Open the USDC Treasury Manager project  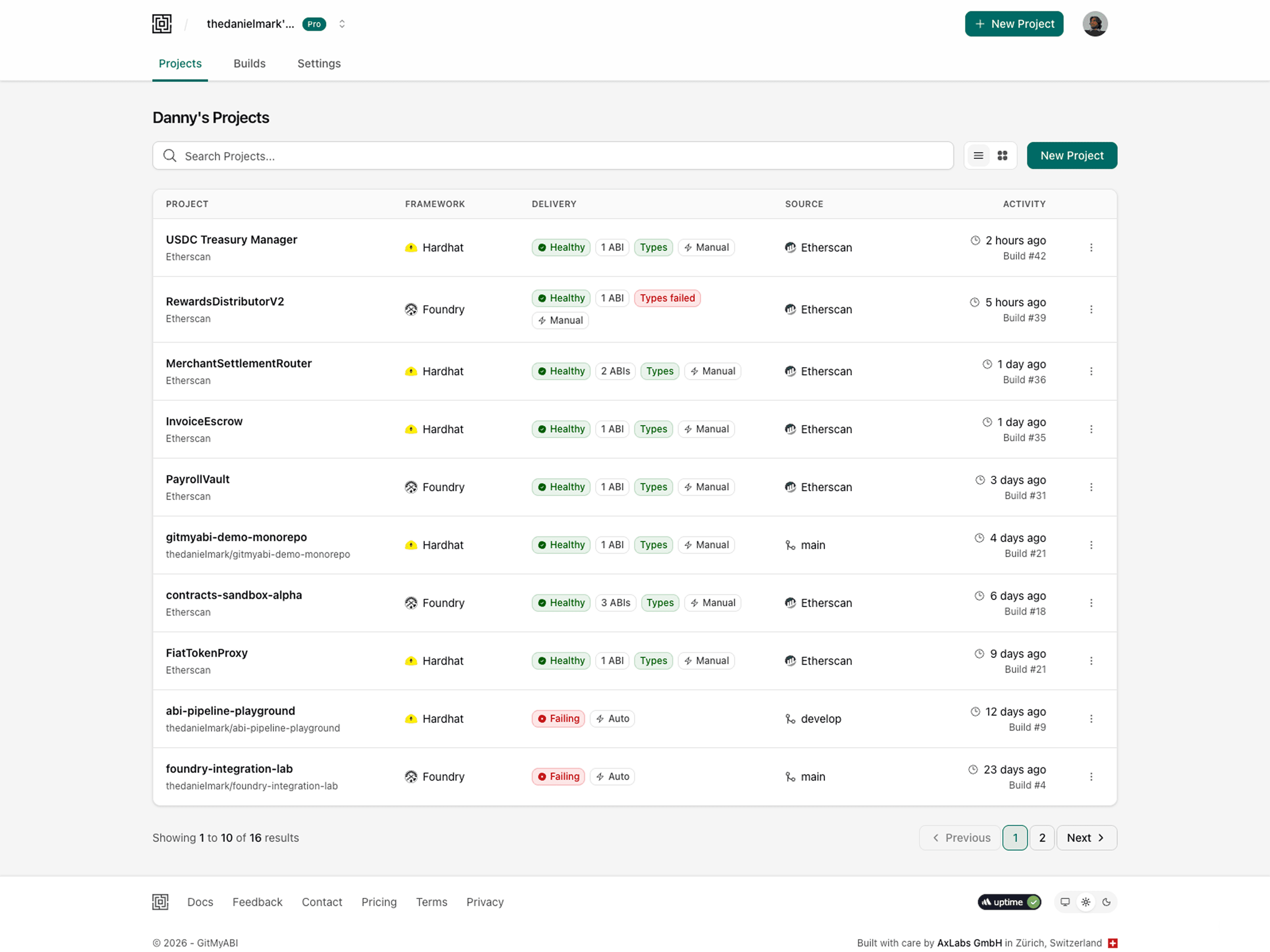pos(231,240)
